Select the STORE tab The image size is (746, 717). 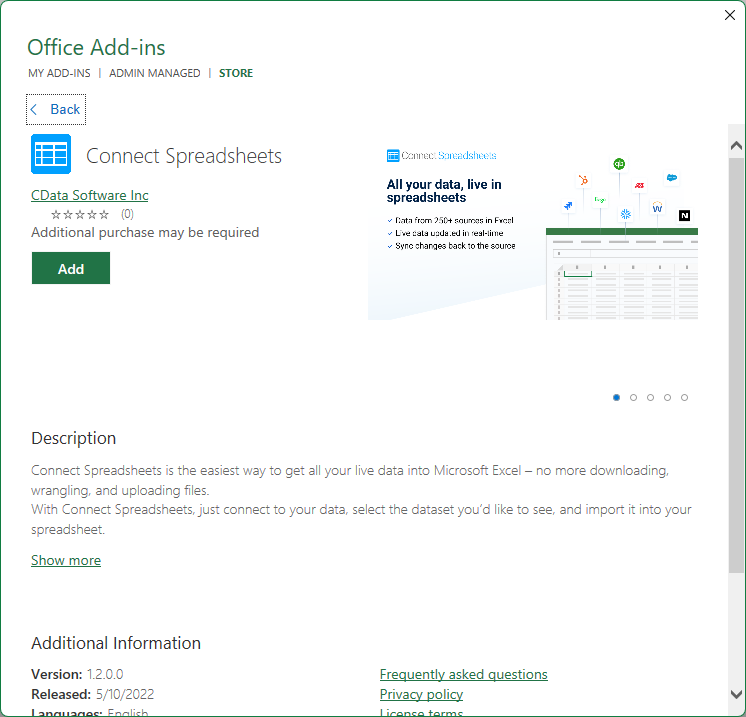[236, 73]
